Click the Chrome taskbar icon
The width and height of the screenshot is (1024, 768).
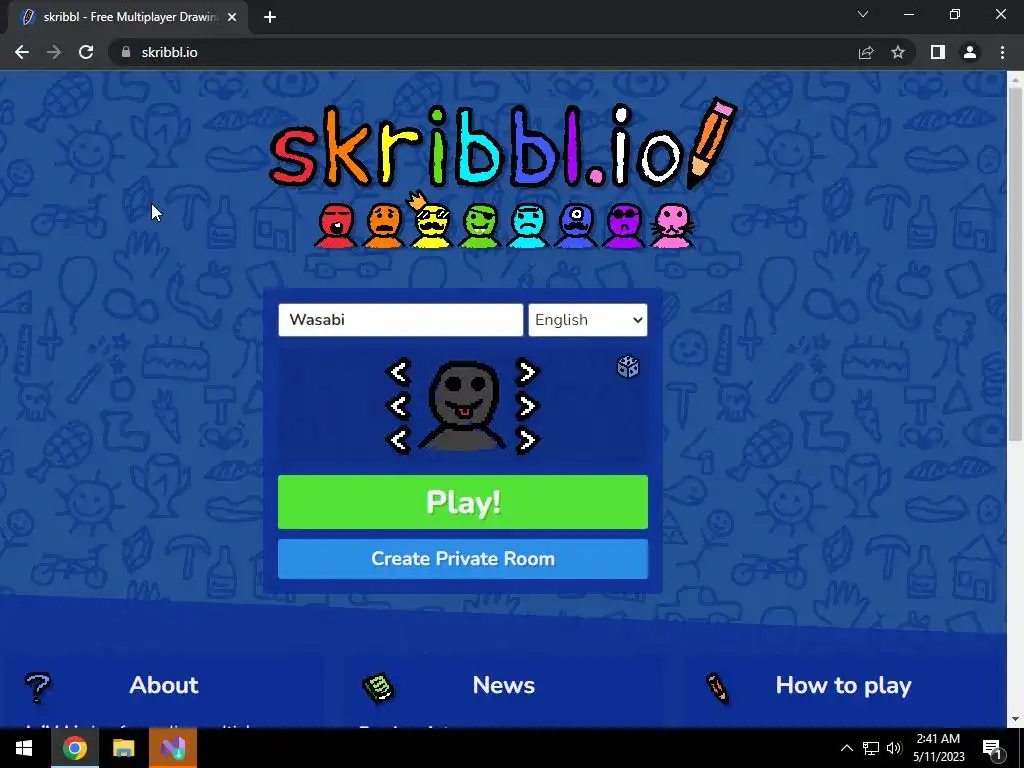[x=74, y=748]
